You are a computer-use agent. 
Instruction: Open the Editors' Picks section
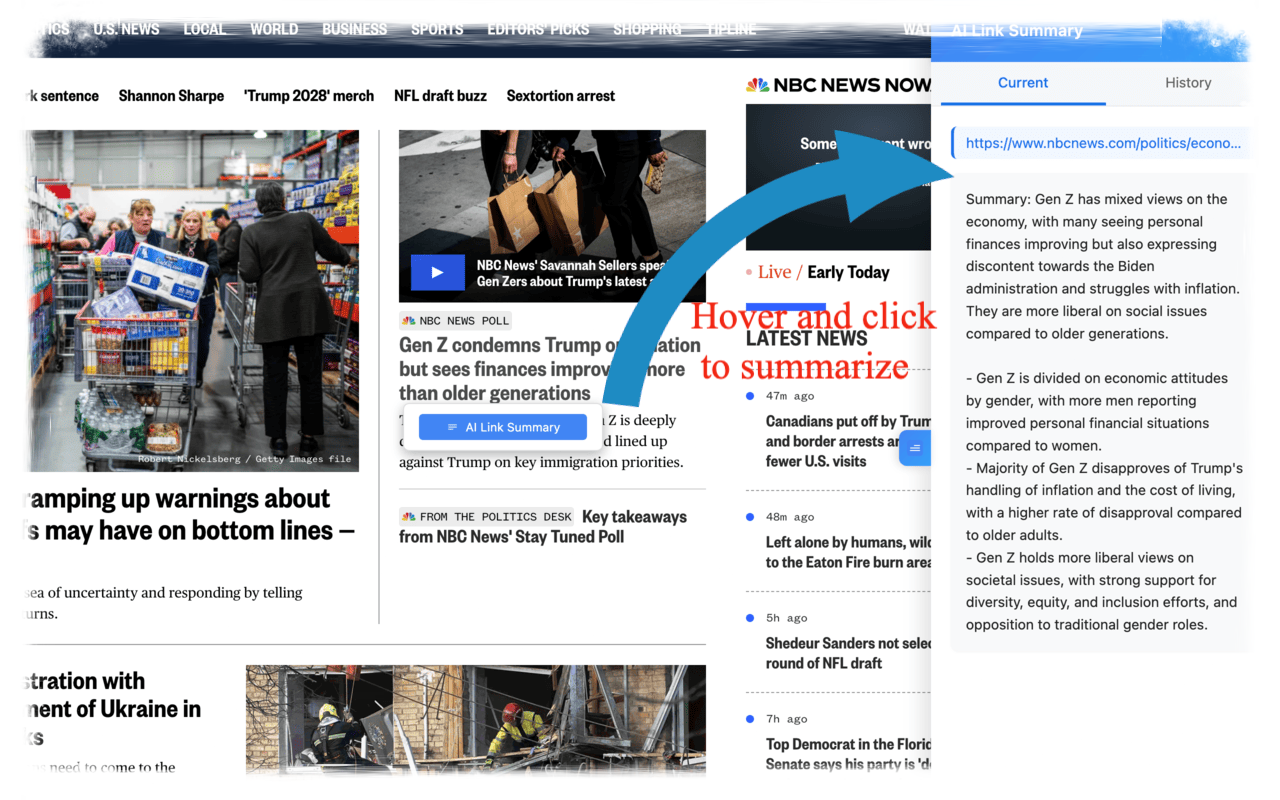tap(538, 29)
